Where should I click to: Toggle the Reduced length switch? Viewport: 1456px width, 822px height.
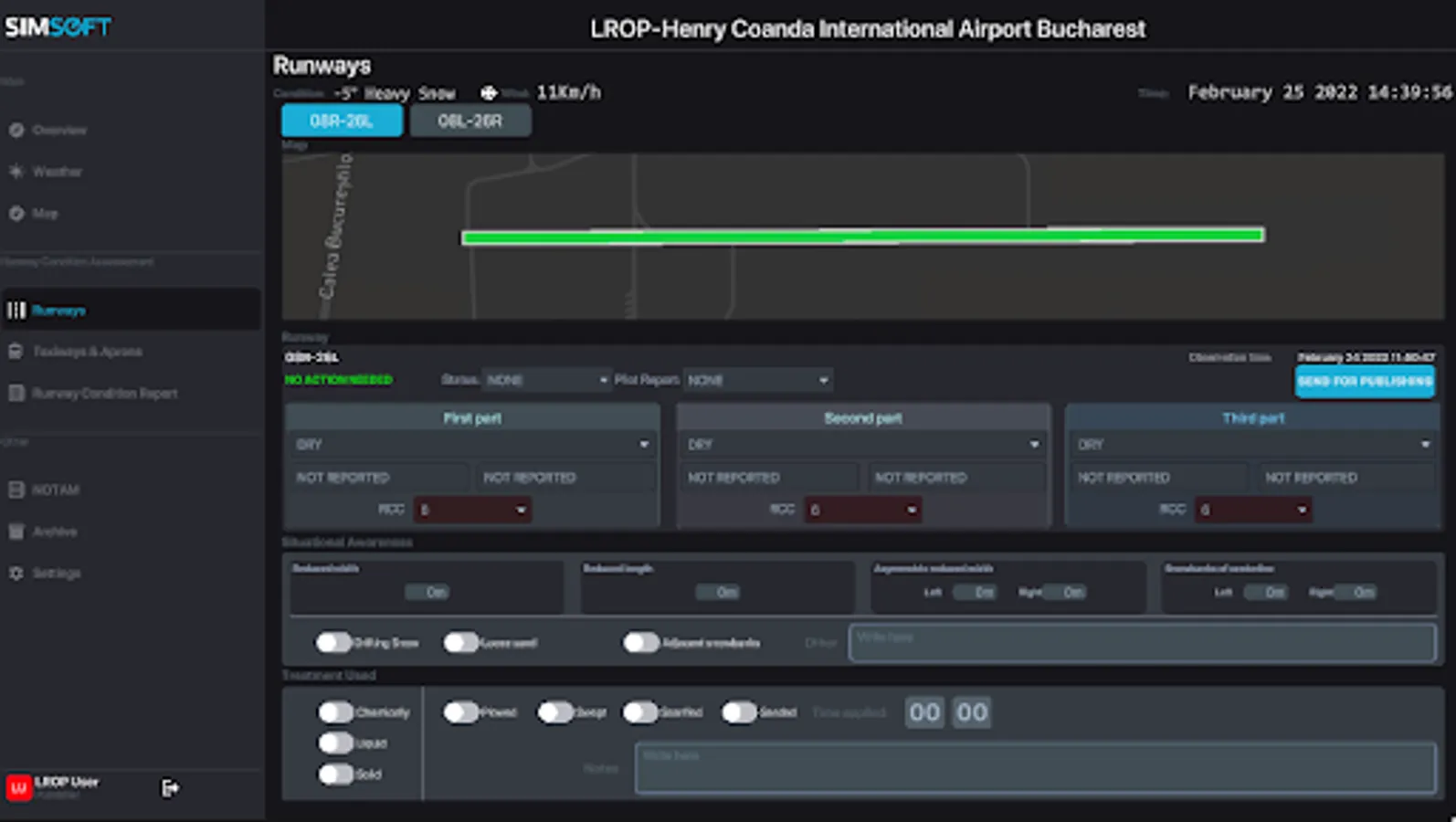(x=717, y=592)
